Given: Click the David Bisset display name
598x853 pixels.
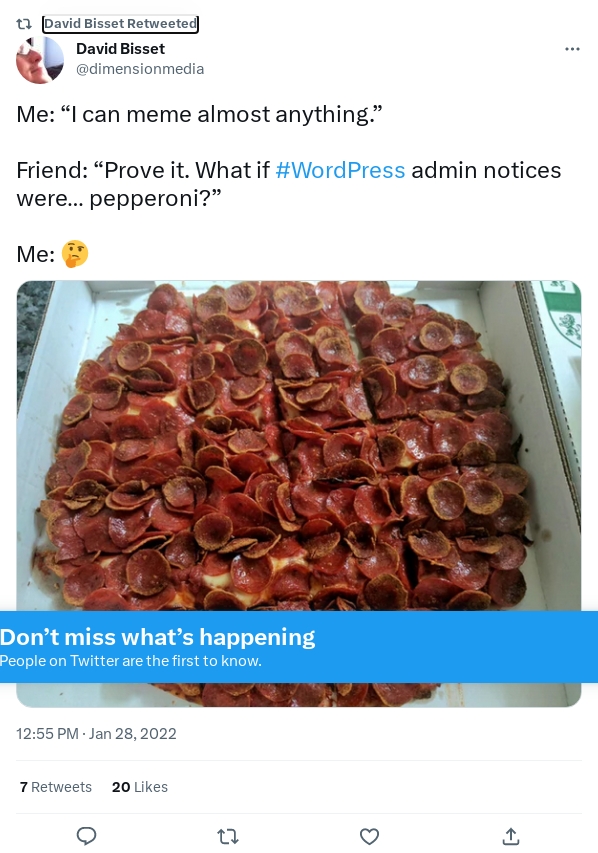Looking at the screenshot, I should click(x=120, y=49).
